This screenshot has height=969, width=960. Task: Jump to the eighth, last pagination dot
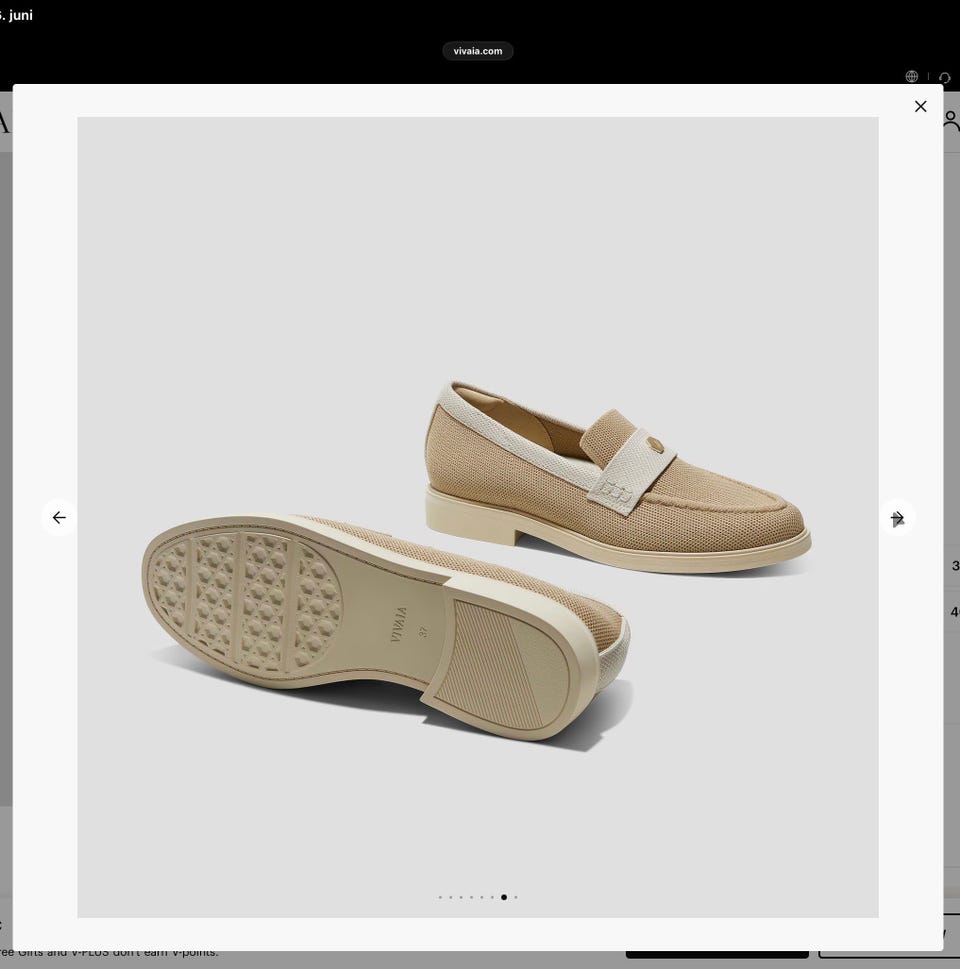[x=516, y=897]
